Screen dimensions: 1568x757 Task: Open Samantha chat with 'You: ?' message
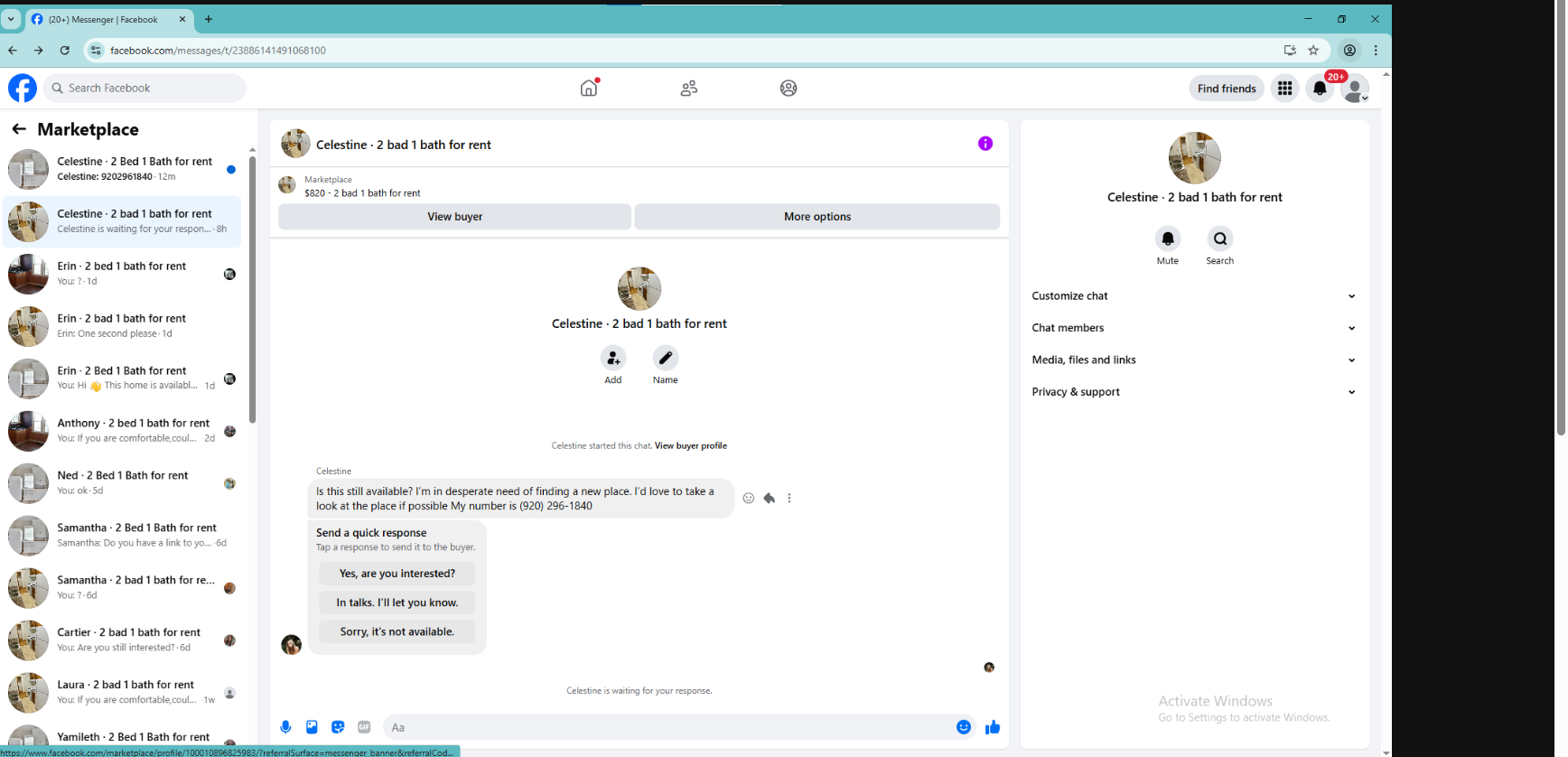click(x=123, y=588)
